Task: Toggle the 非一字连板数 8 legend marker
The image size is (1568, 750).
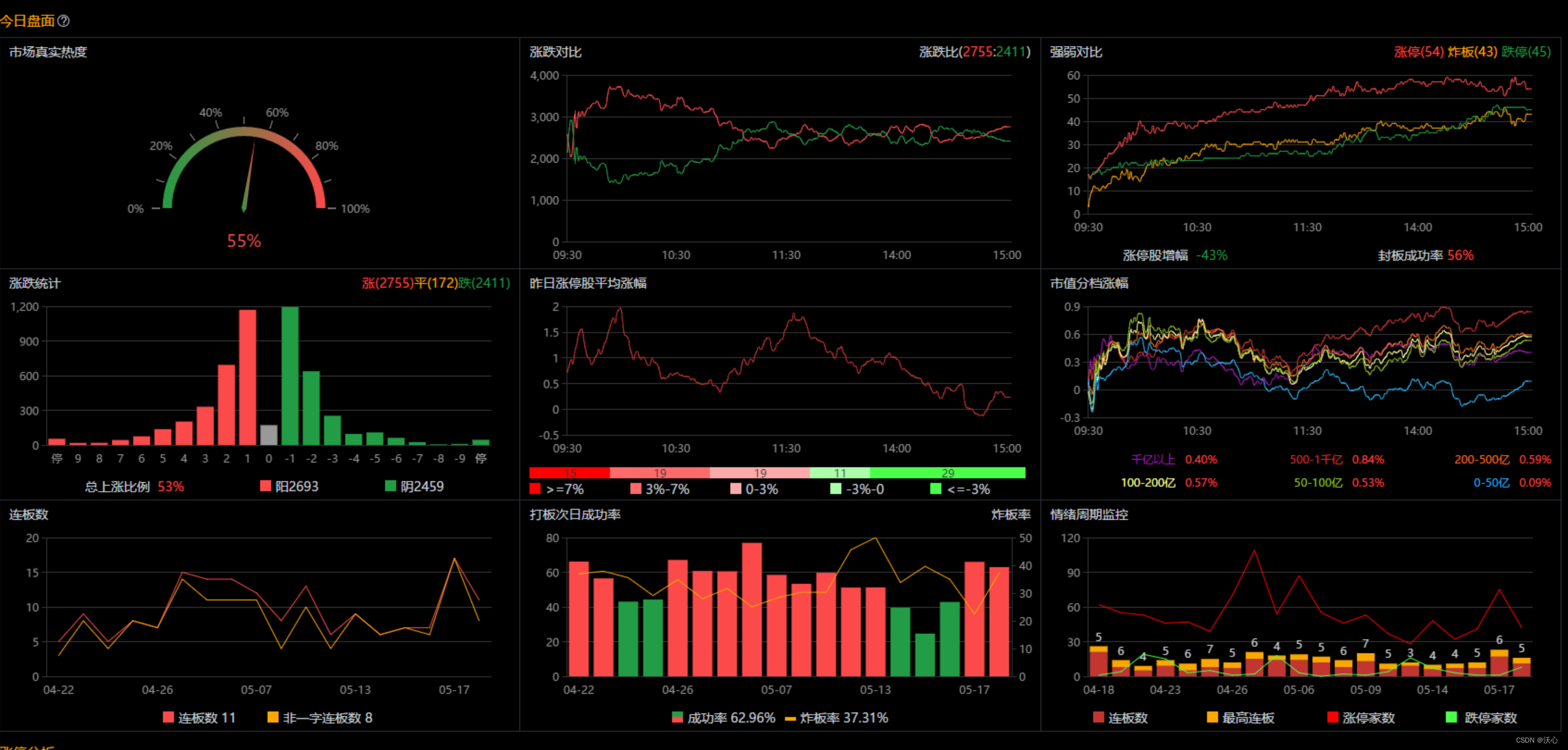Action: coord(273,717)
